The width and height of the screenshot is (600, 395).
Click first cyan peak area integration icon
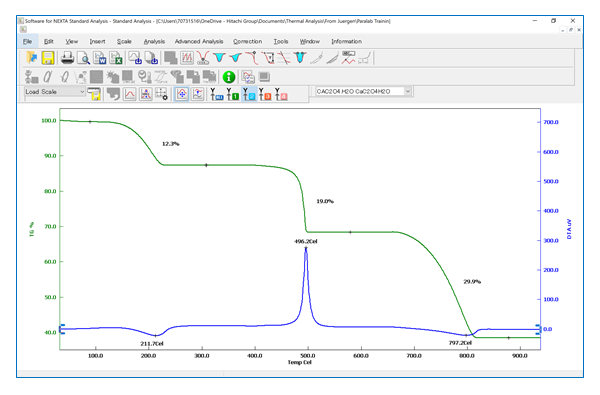[219, 58]
